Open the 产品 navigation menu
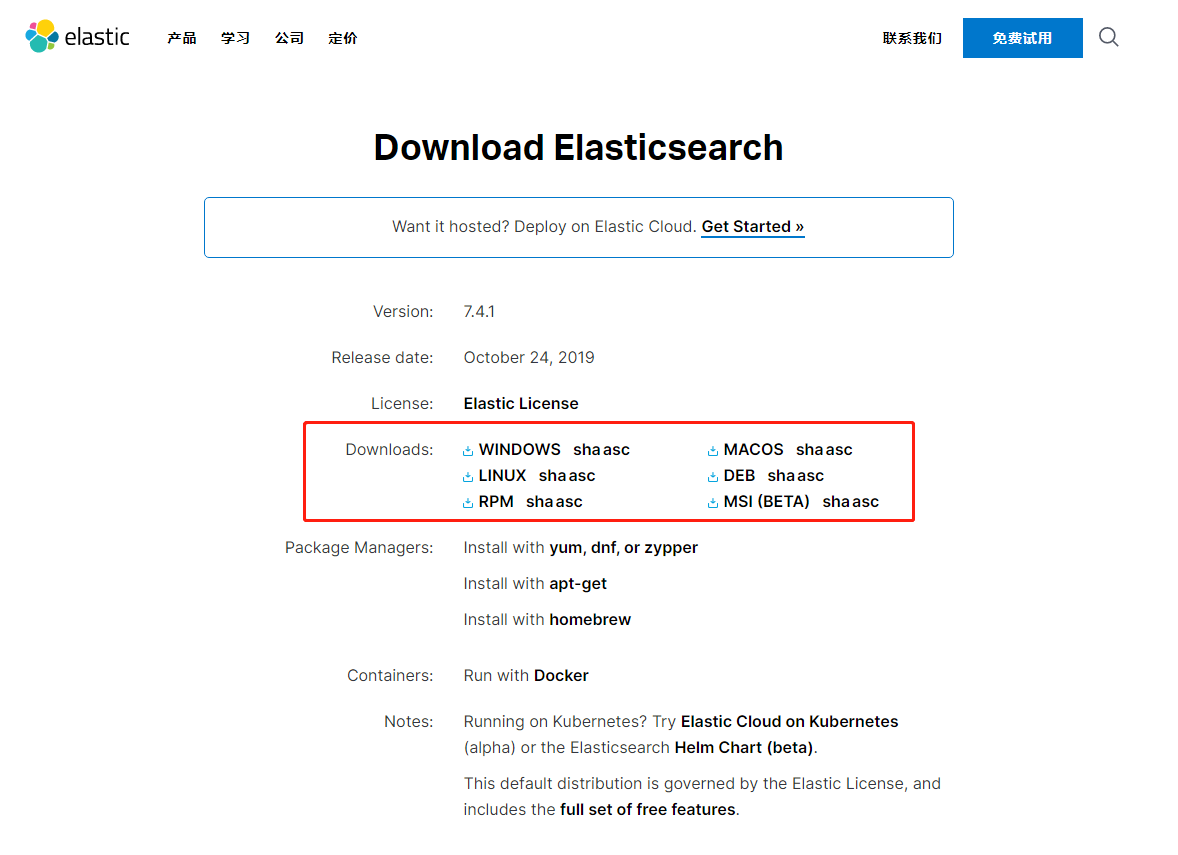 182,38
